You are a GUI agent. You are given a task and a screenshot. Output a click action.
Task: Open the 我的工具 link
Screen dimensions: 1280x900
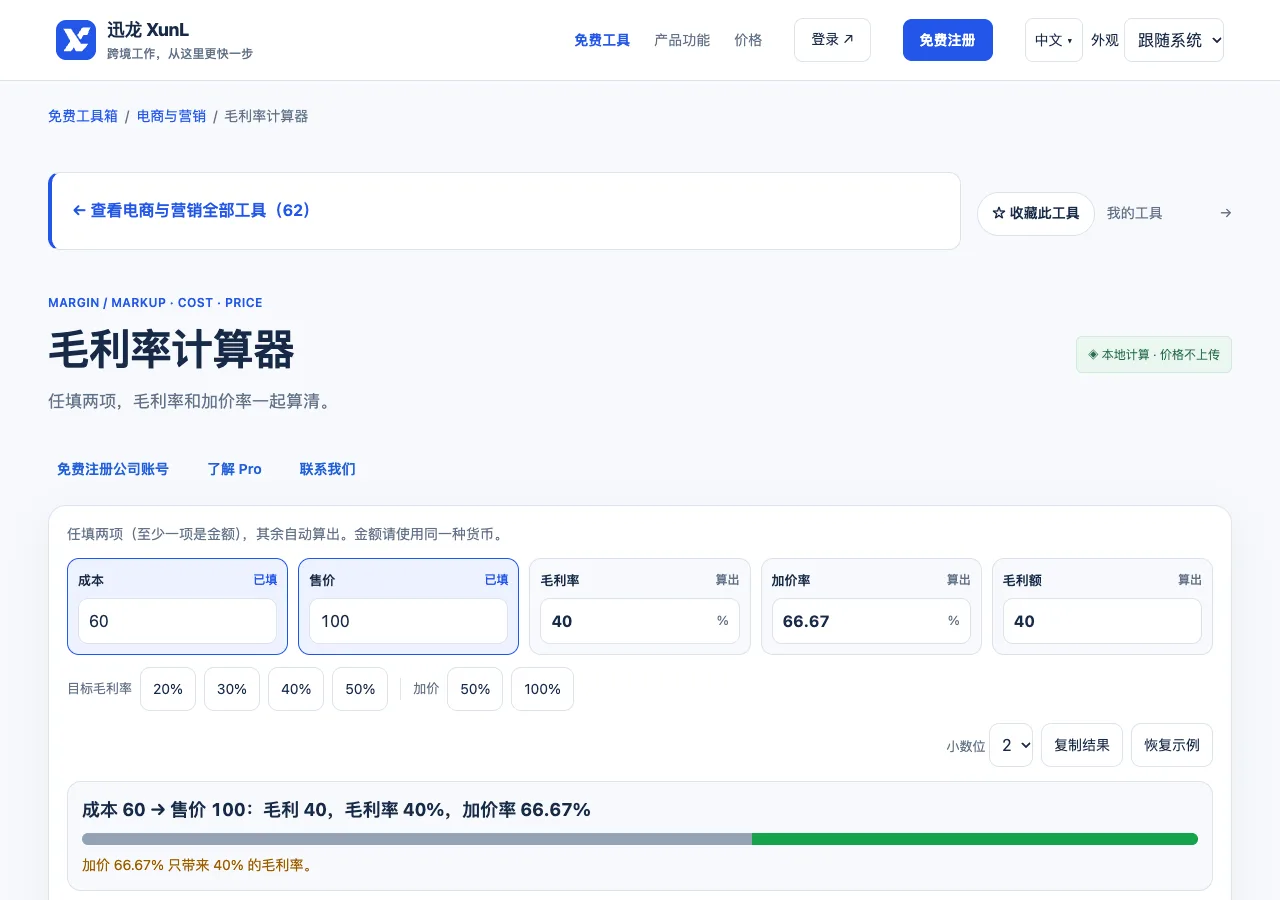[1135, 213]
